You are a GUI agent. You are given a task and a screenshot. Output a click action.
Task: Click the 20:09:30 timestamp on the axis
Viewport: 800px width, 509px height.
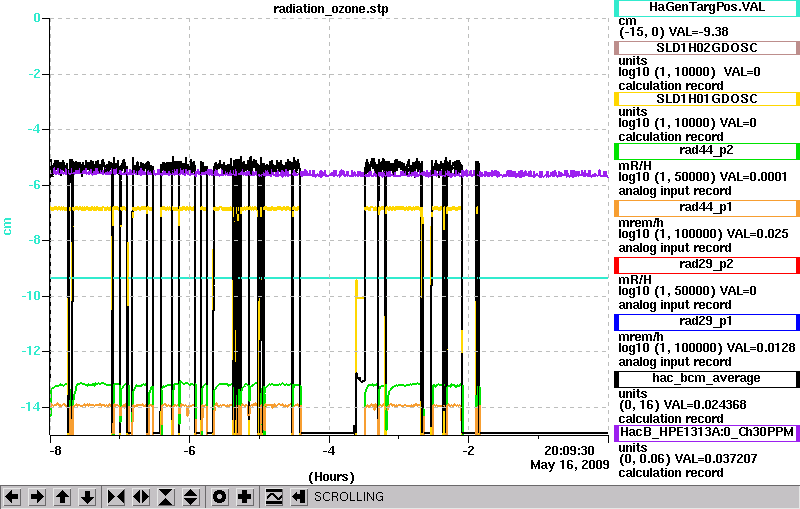(569, 451)
